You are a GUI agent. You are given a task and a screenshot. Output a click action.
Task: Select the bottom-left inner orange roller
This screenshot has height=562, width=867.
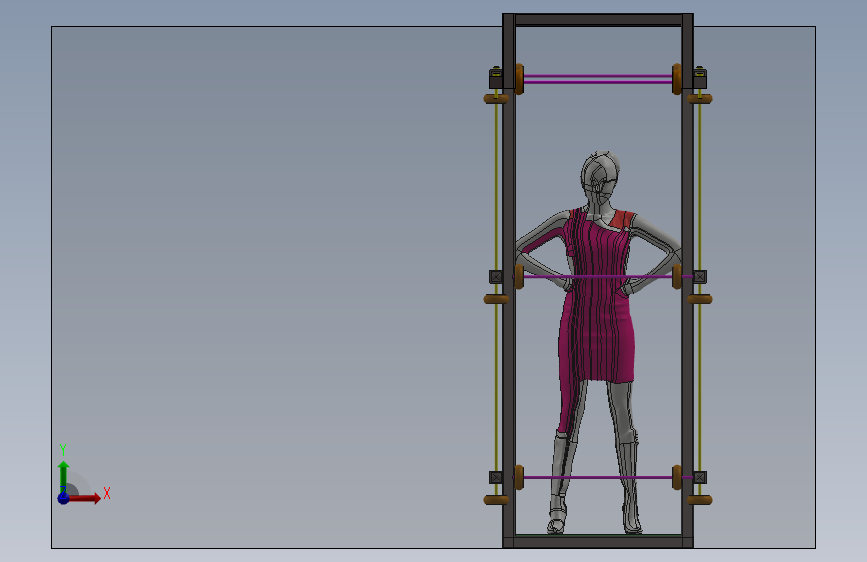pyautogui.click(x=519, y=477)
